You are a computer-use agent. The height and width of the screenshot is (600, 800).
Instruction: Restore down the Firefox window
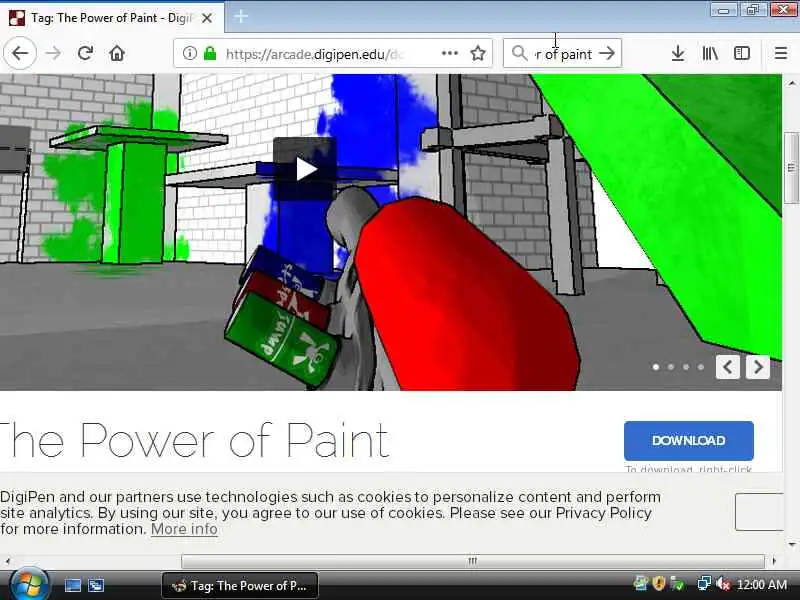point(753,10)
